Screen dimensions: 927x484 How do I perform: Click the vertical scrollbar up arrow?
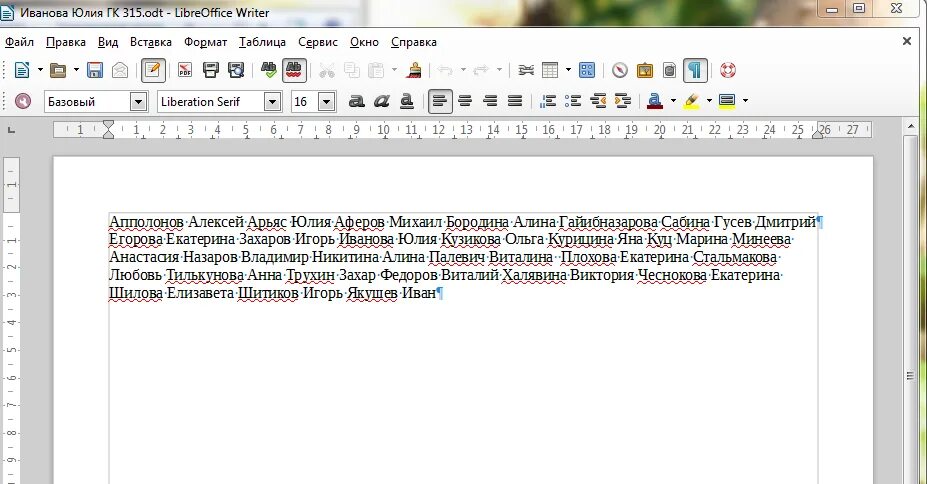910,126
